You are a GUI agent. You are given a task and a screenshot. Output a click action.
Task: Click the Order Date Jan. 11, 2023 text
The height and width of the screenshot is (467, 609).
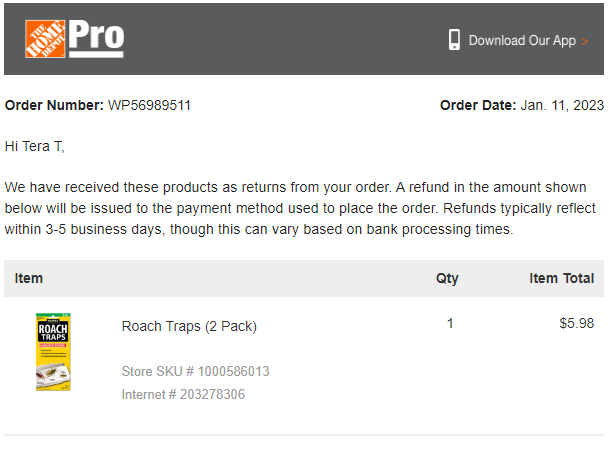coord(522,105)
